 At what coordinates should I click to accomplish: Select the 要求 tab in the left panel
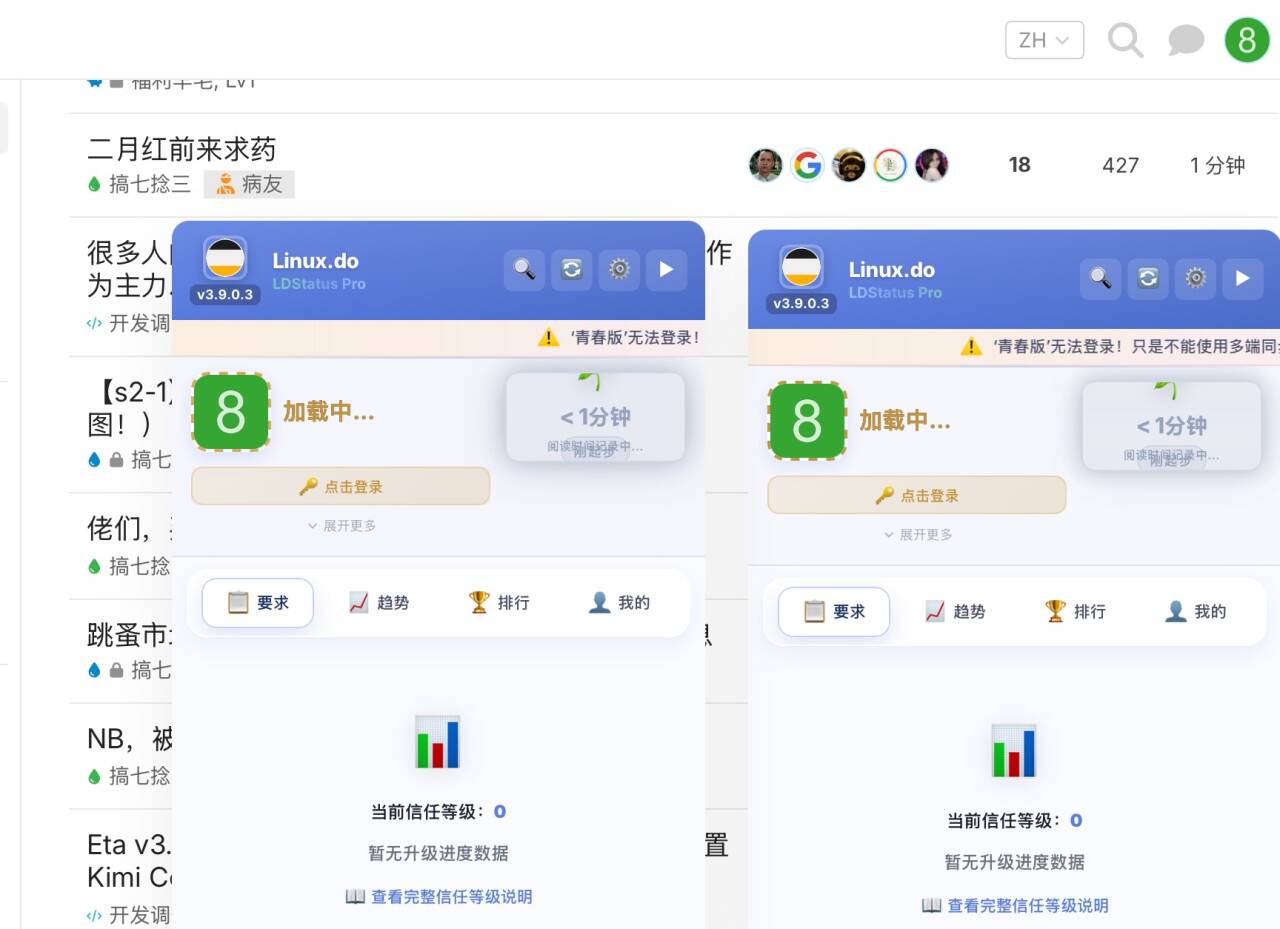click(258, 603)
